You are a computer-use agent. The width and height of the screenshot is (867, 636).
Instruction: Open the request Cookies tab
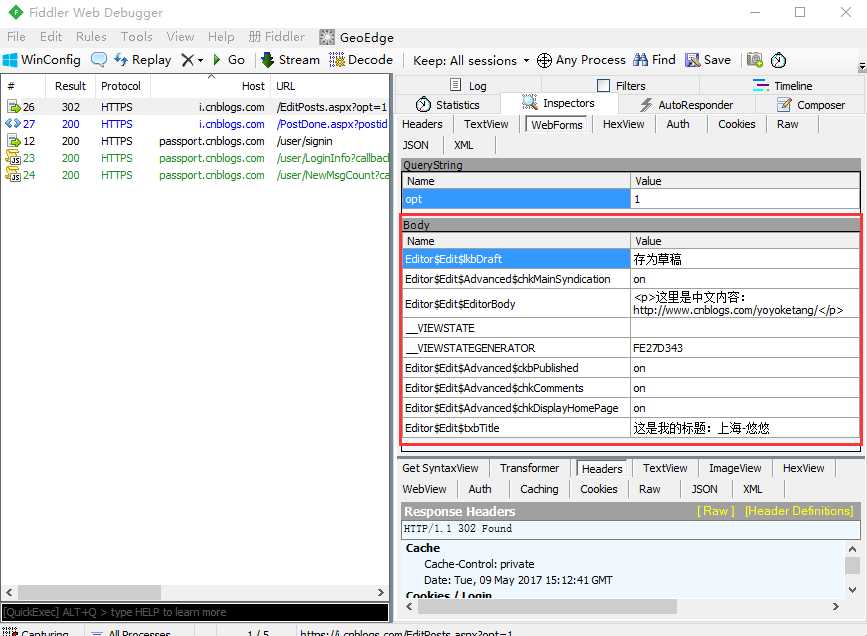tap(737, 124)
